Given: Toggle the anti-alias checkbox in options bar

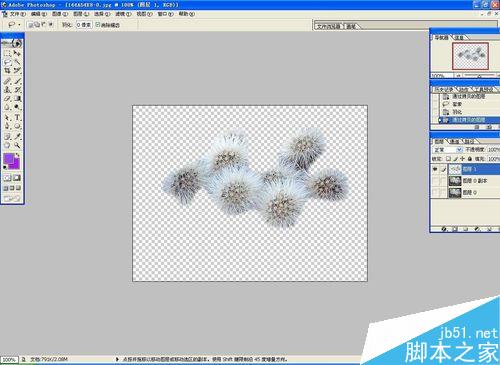Looking at the screenshot, I should coord(98,24).
